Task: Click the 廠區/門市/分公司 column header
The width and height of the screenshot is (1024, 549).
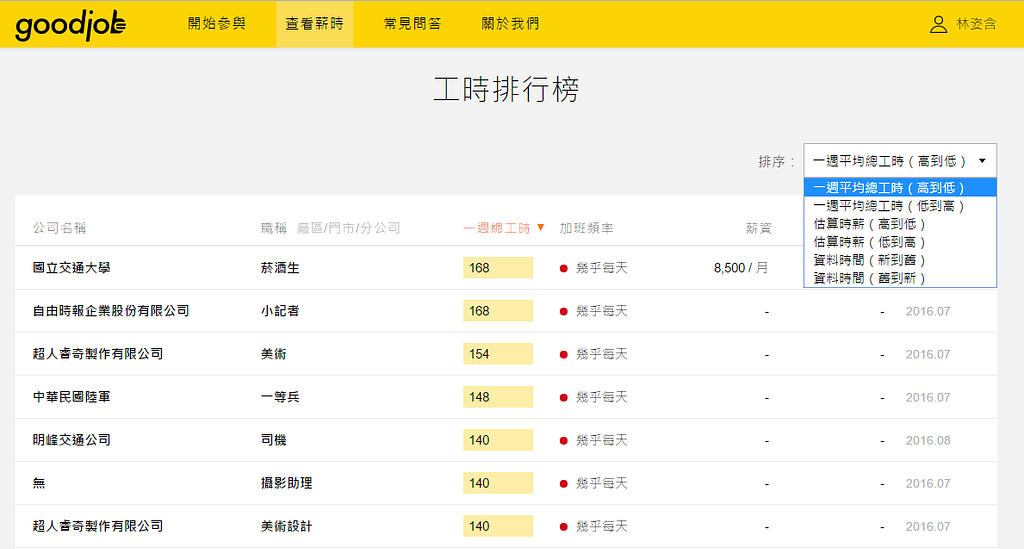Action: click(349, 228)
